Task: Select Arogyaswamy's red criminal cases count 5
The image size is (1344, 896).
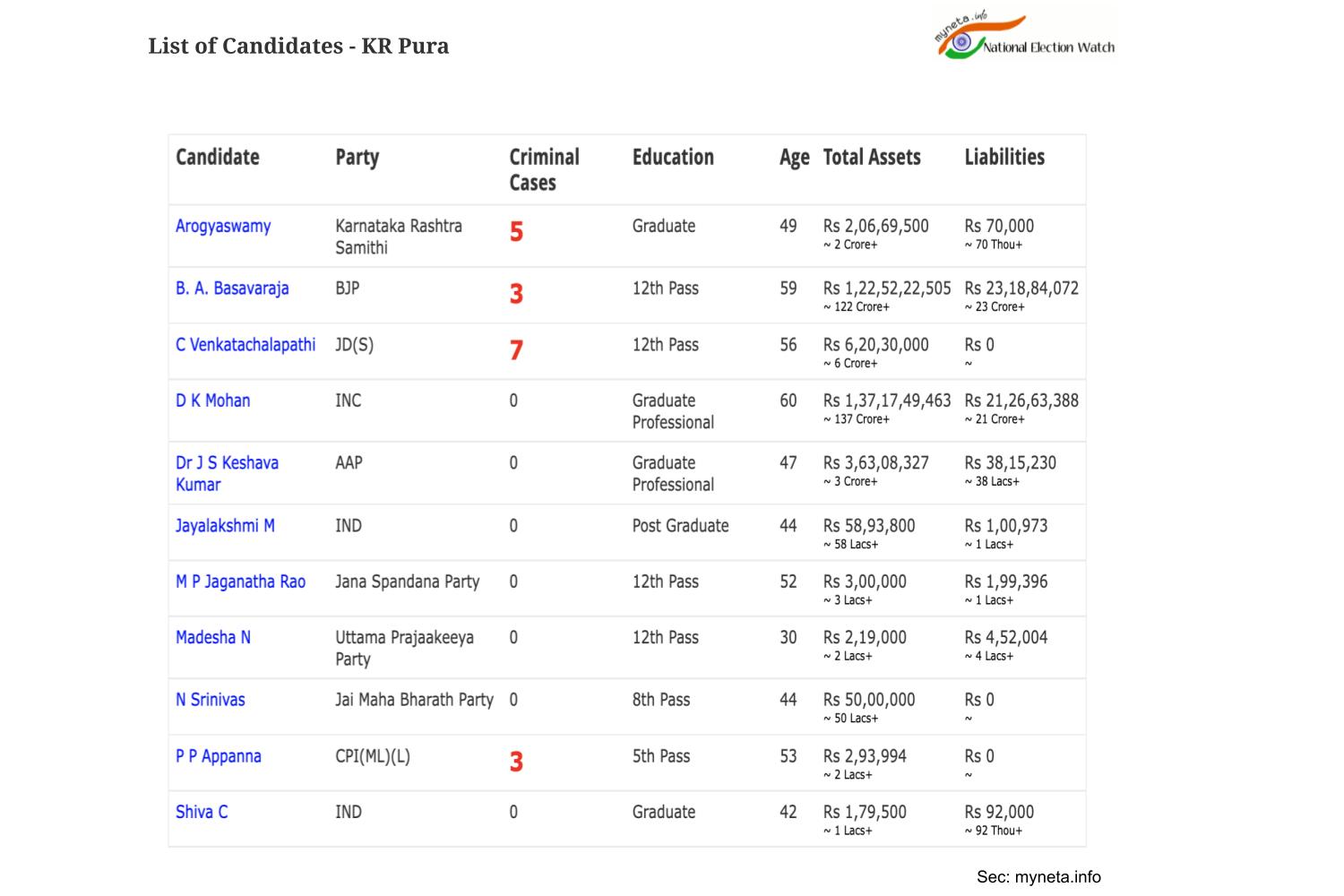Action: pyautogui.click(x=516, y=232)
